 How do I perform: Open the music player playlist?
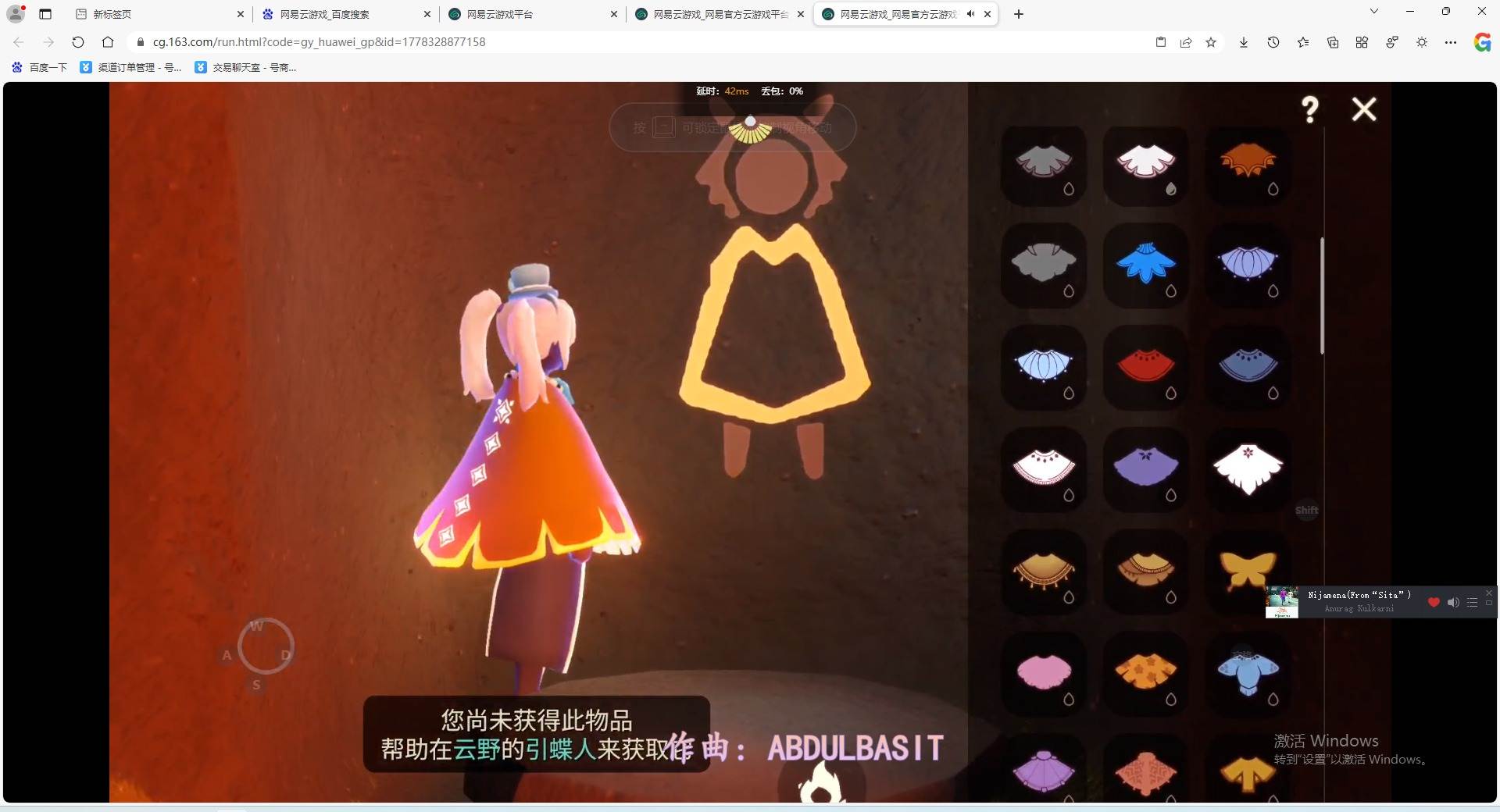[1472, 602]
